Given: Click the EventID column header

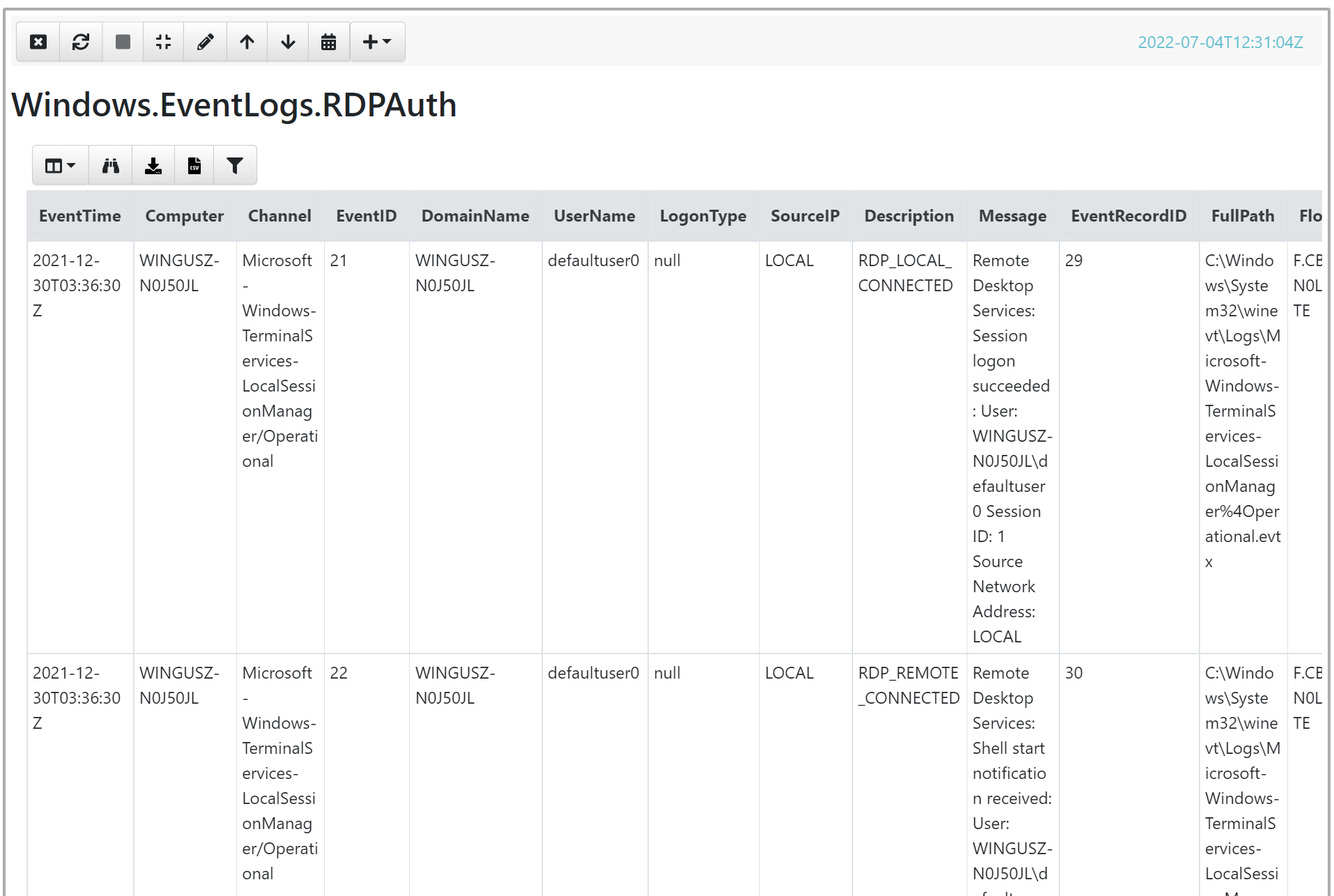Looking at the screenshot, I should click(x=366, y=216).
